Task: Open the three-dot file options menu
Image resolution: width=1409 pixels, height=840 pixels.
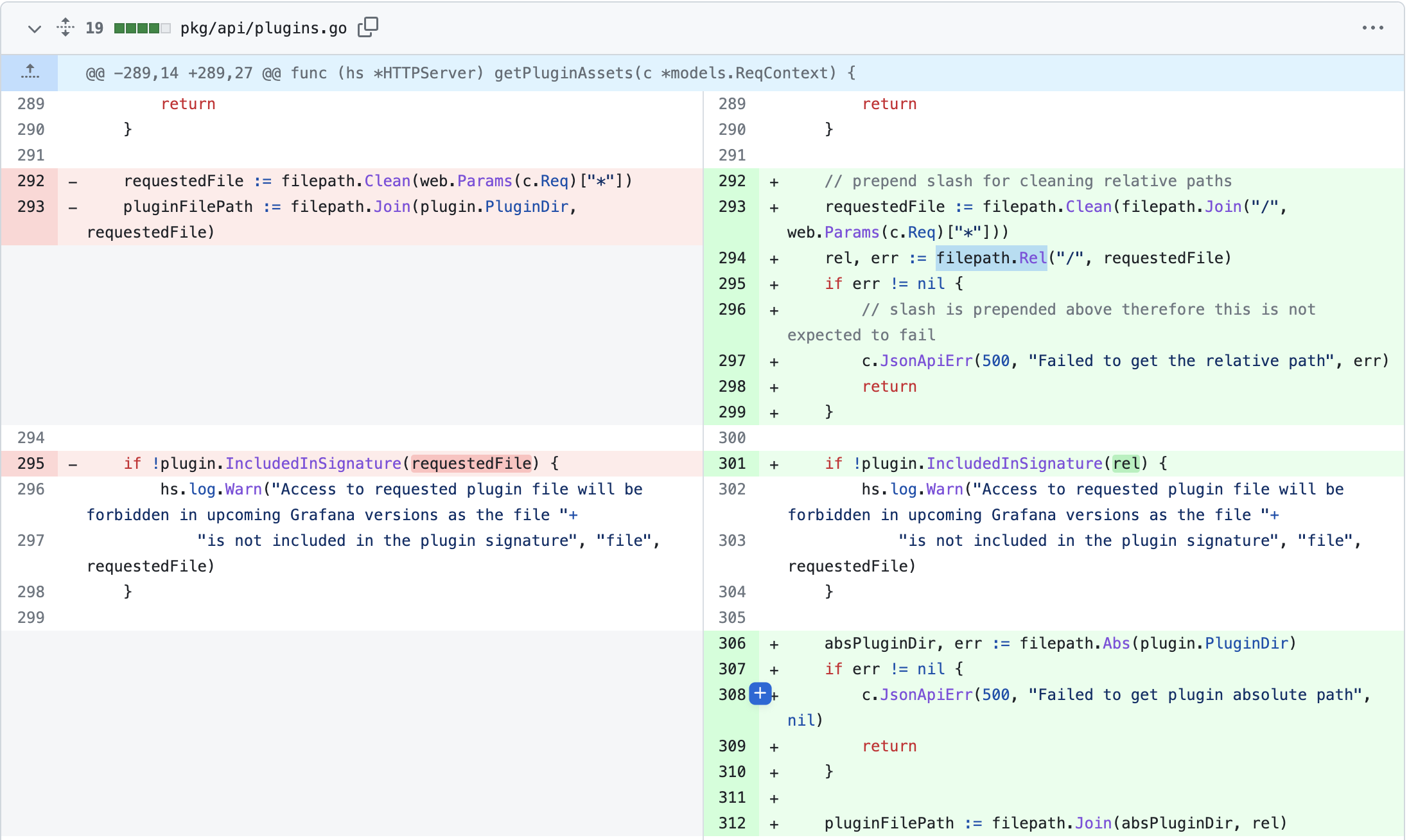Action: [1372, 28]
